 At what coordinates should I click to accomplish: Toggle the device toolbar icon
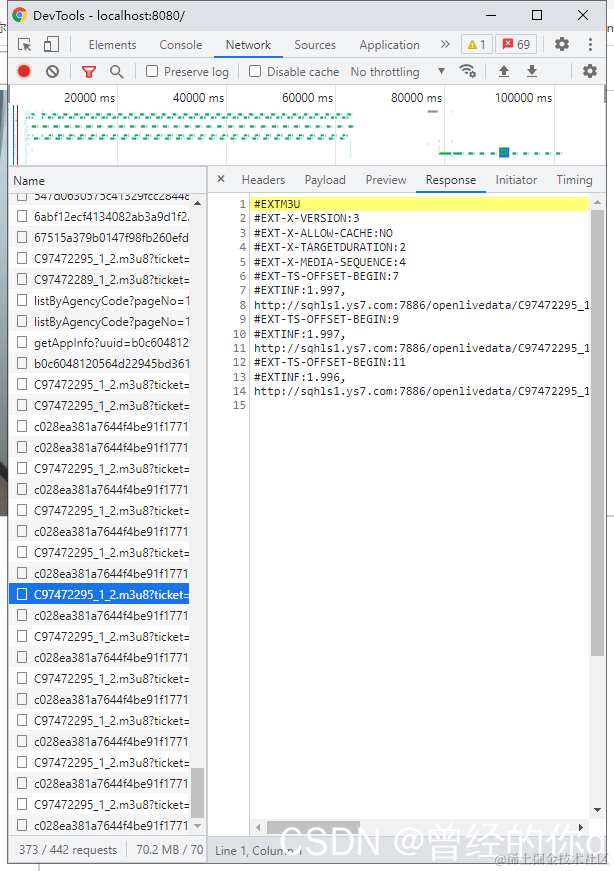point(51,44)
